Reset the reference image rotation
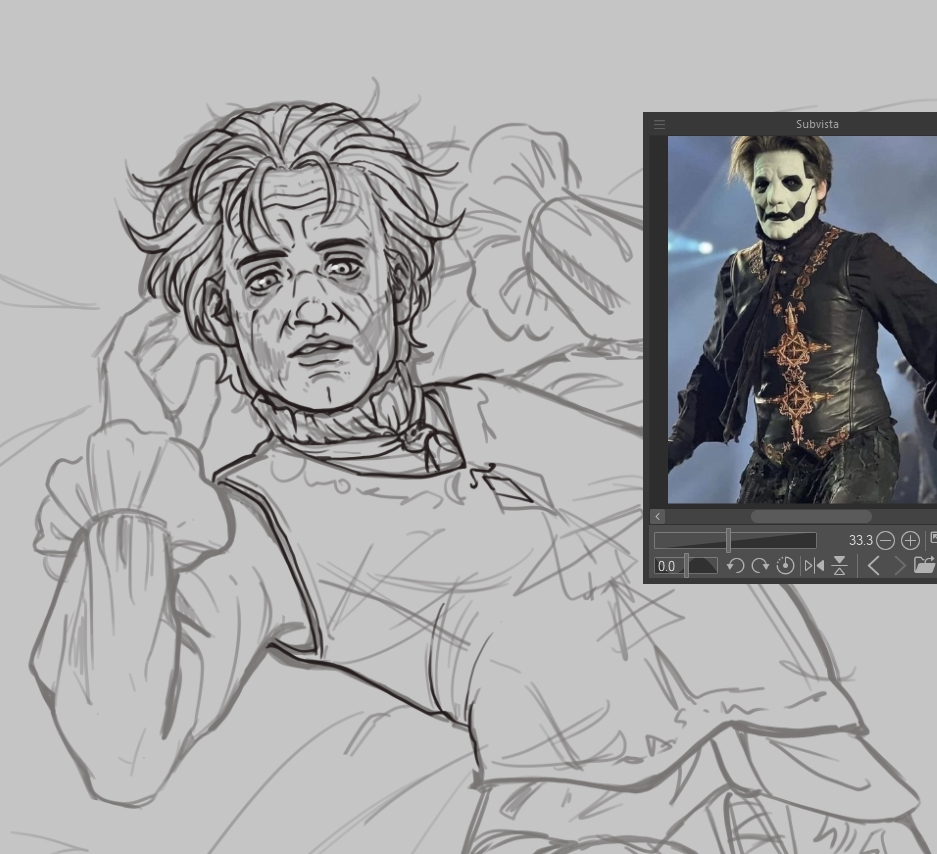 785,566
